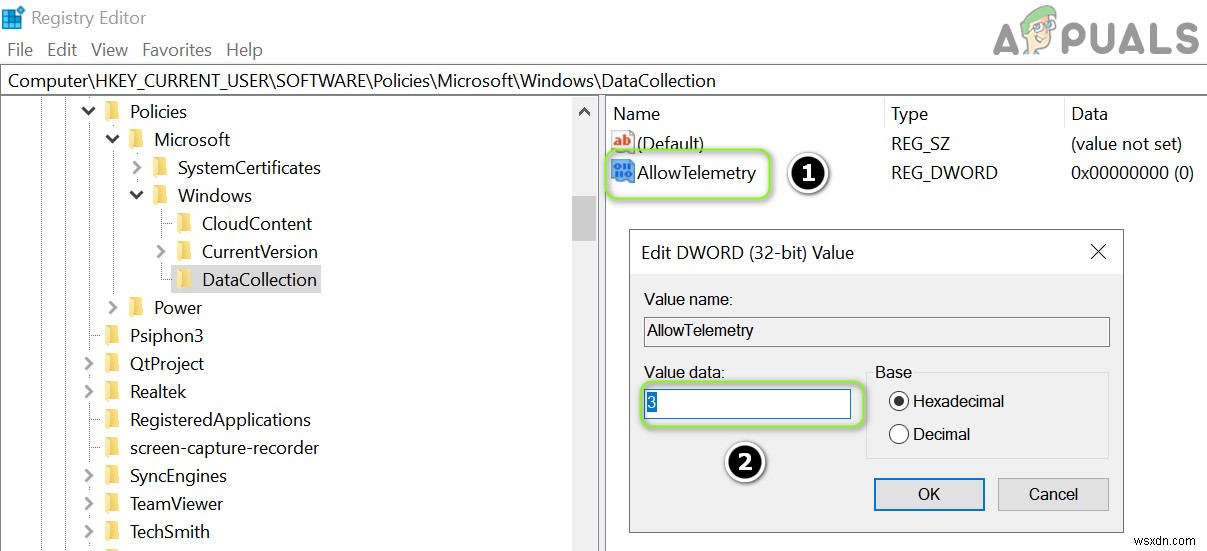Click the (Default) string value icon

[623, 143]
